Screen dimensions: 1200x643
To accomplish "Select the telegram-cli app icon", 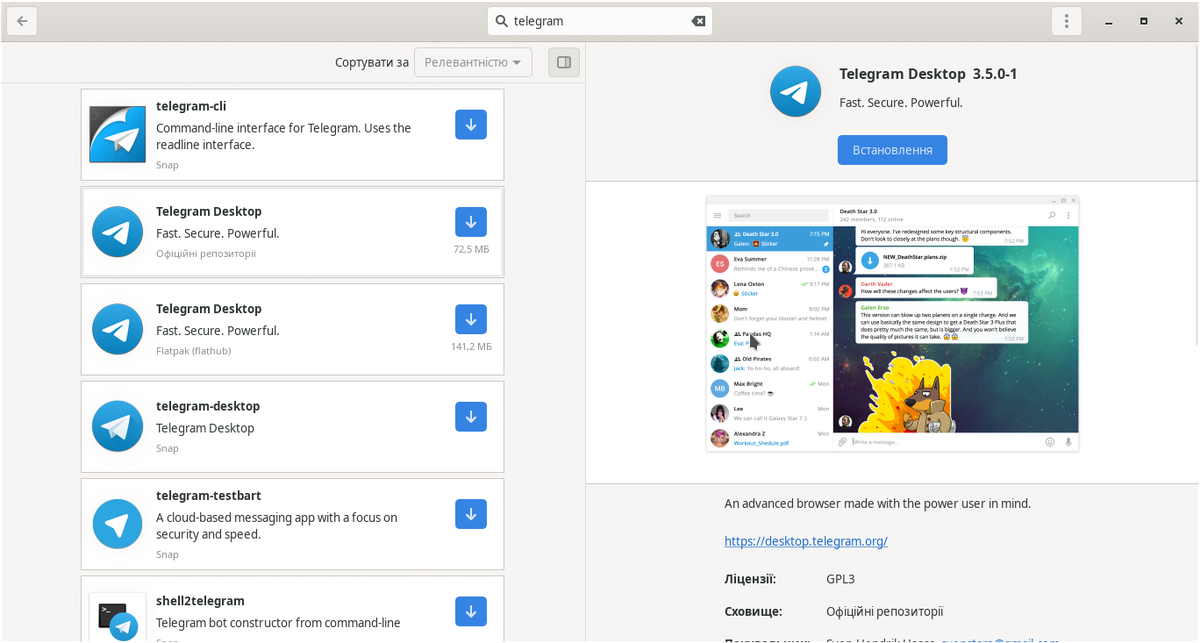I will pyautogui.click(x=117, y=134).
